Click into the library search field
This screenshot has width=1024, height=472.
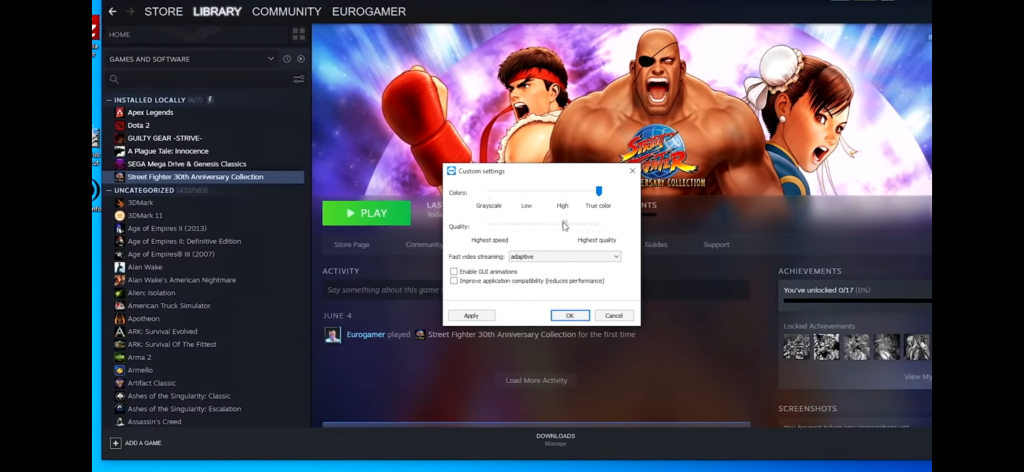(206, 79)
